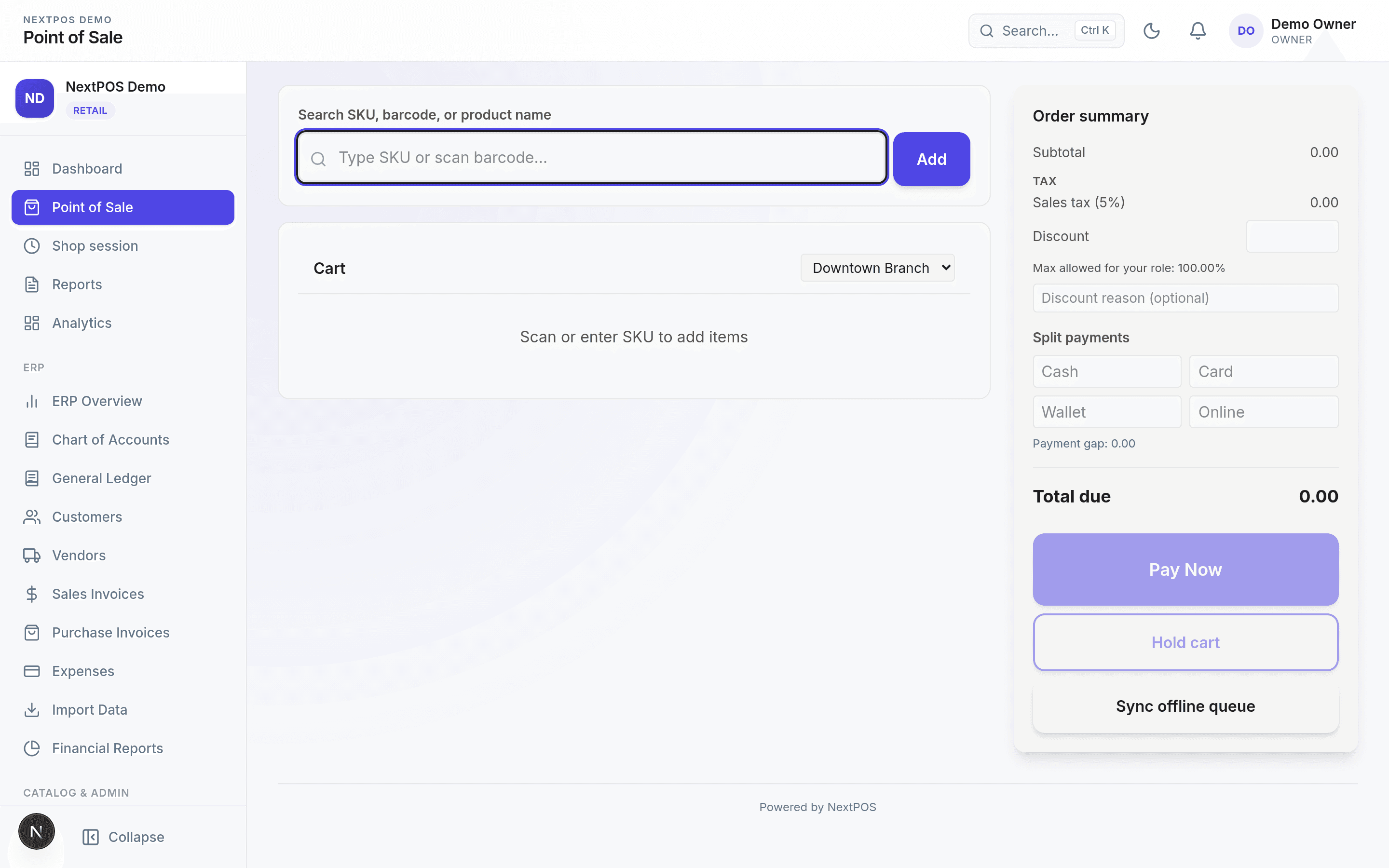This screenshot has height=868, width=1389.
Task: Focus the SKU or barcode input
Action: click(592, 157)
